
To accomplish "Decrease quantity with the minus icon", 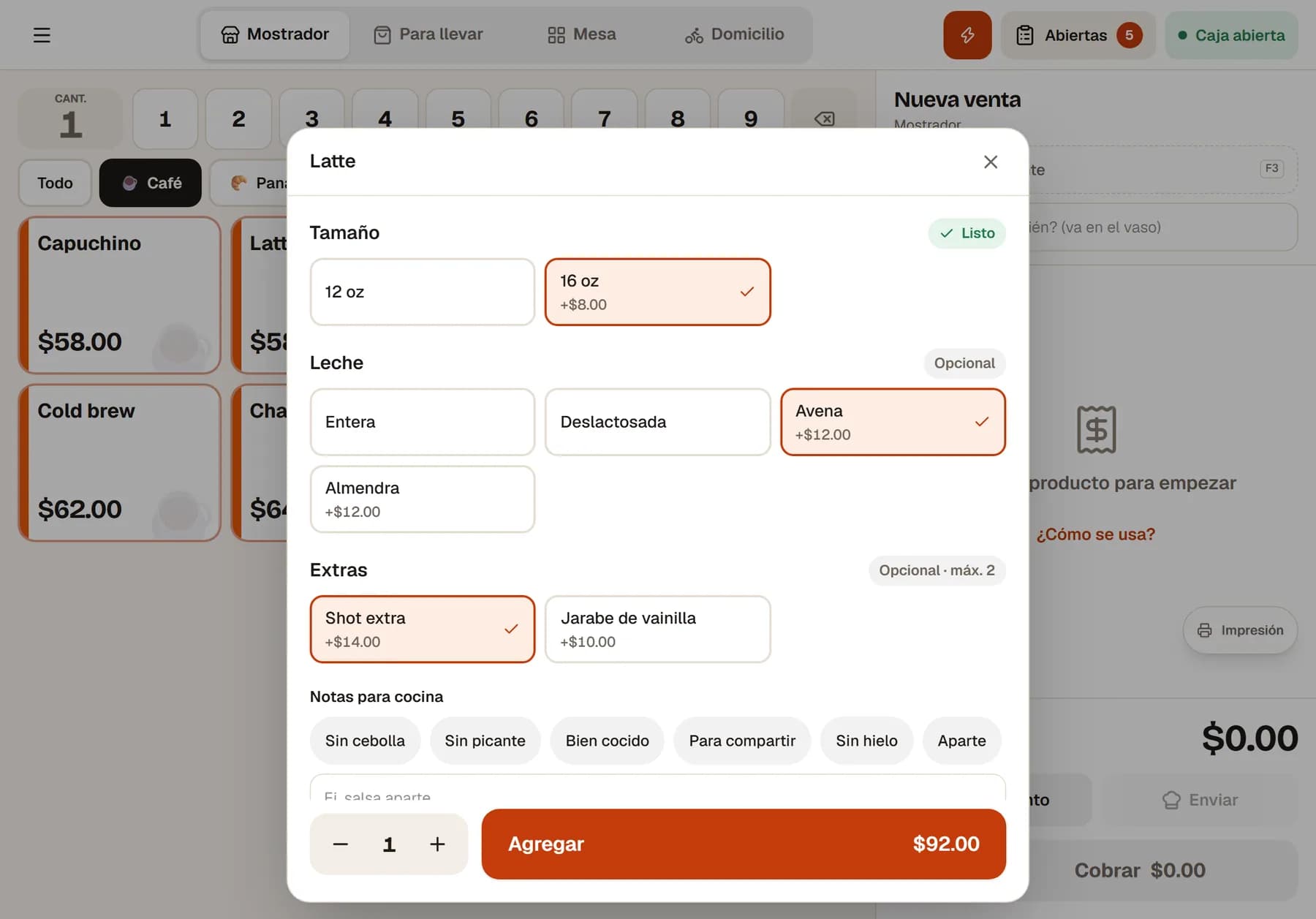I will (340, 844).
